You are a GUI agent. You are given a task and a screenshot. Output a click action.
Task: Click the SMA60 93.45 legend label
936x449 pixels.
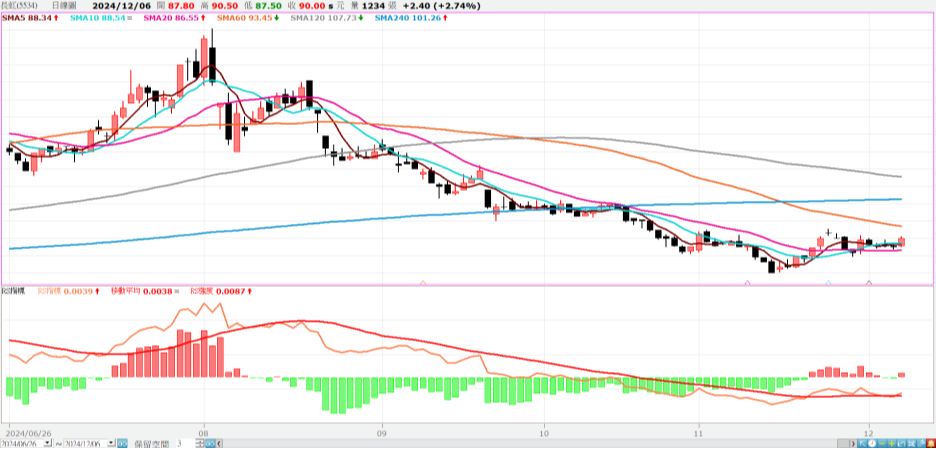(248, 18)
